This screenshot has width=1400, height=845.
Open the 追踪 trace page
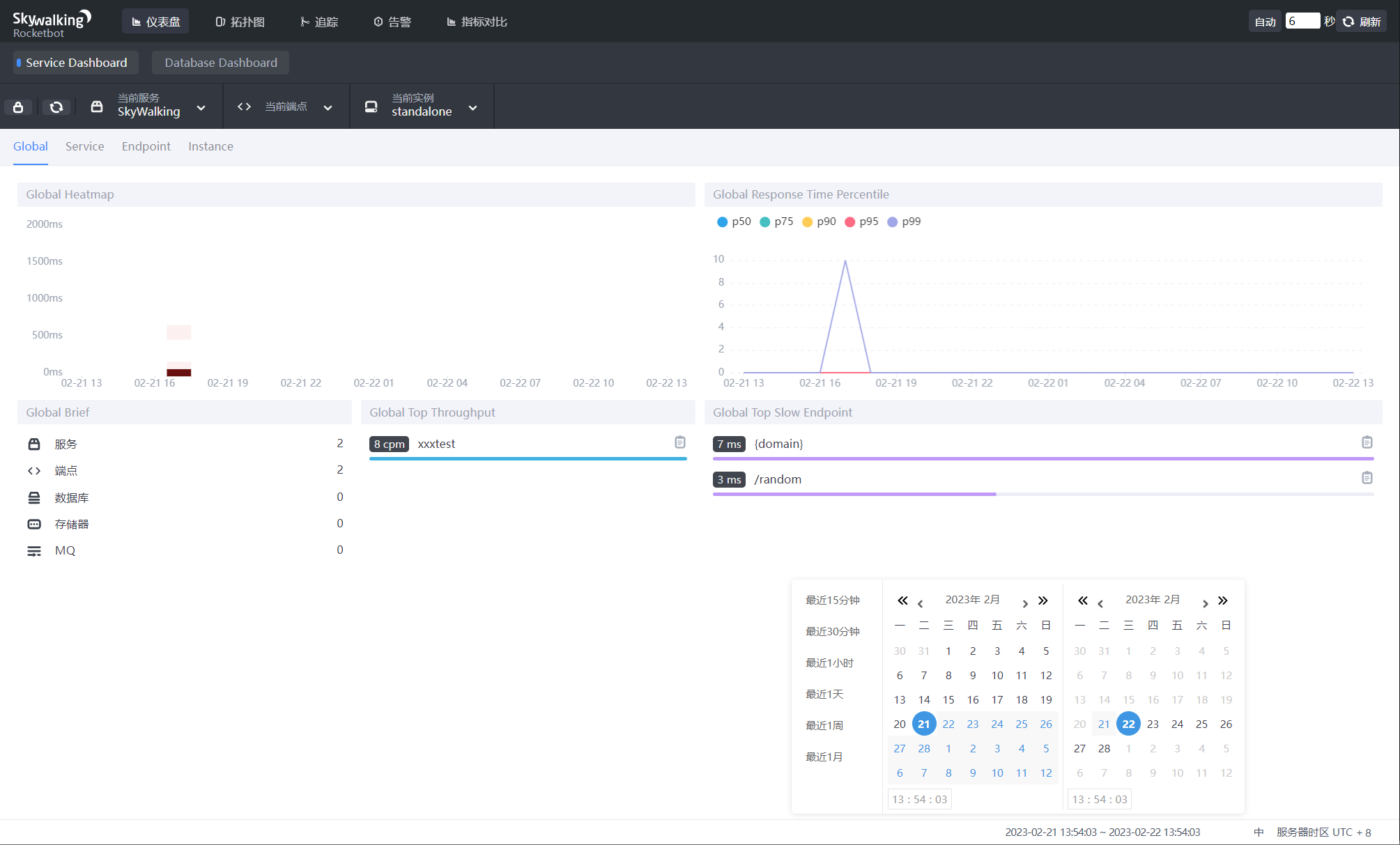point(319,22)
